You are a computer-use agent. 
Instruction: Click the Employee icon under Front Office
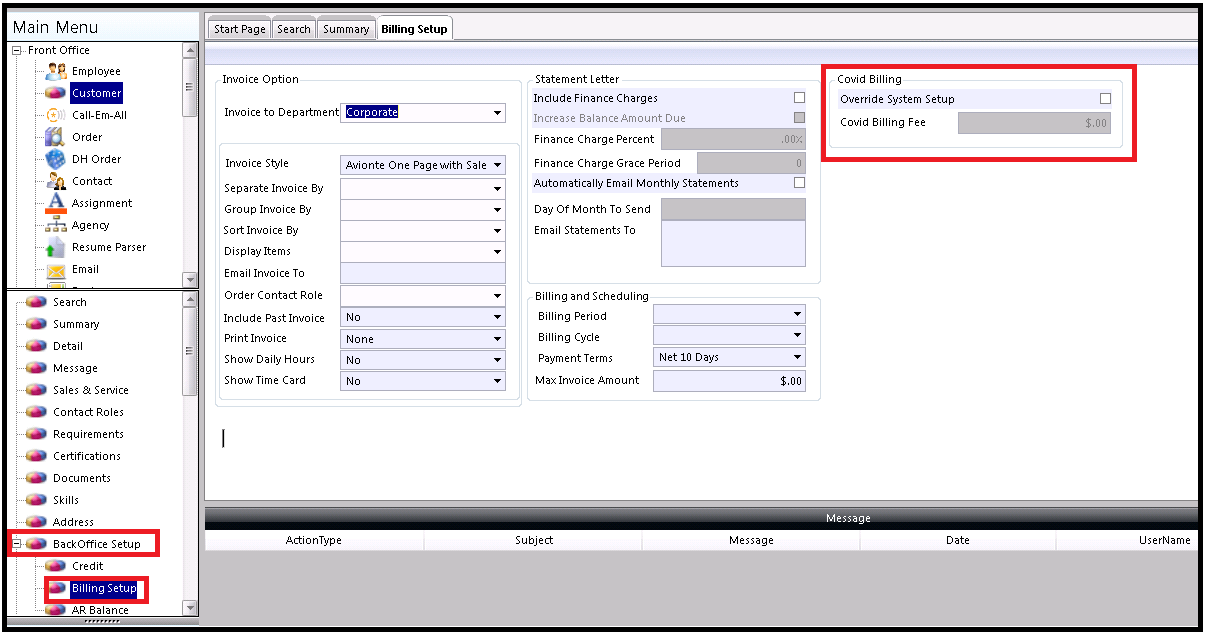click(x=56, y=71)
